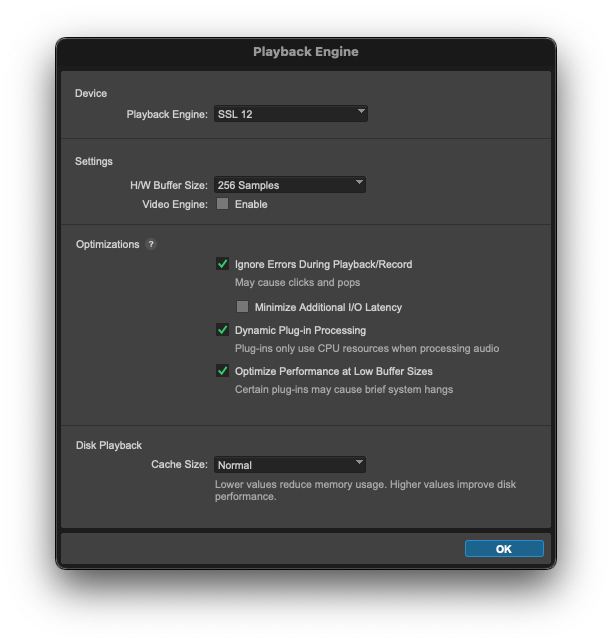
Task: Toggle Optimize Performance at Low Buffer Sizes
Action: click(222, 371)
